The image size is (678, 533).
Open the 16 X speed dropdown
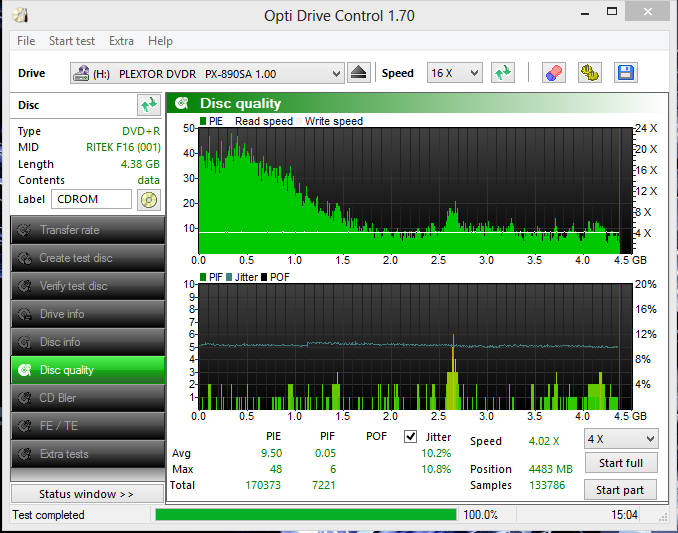pyautogui.click(x=454, y=73)
